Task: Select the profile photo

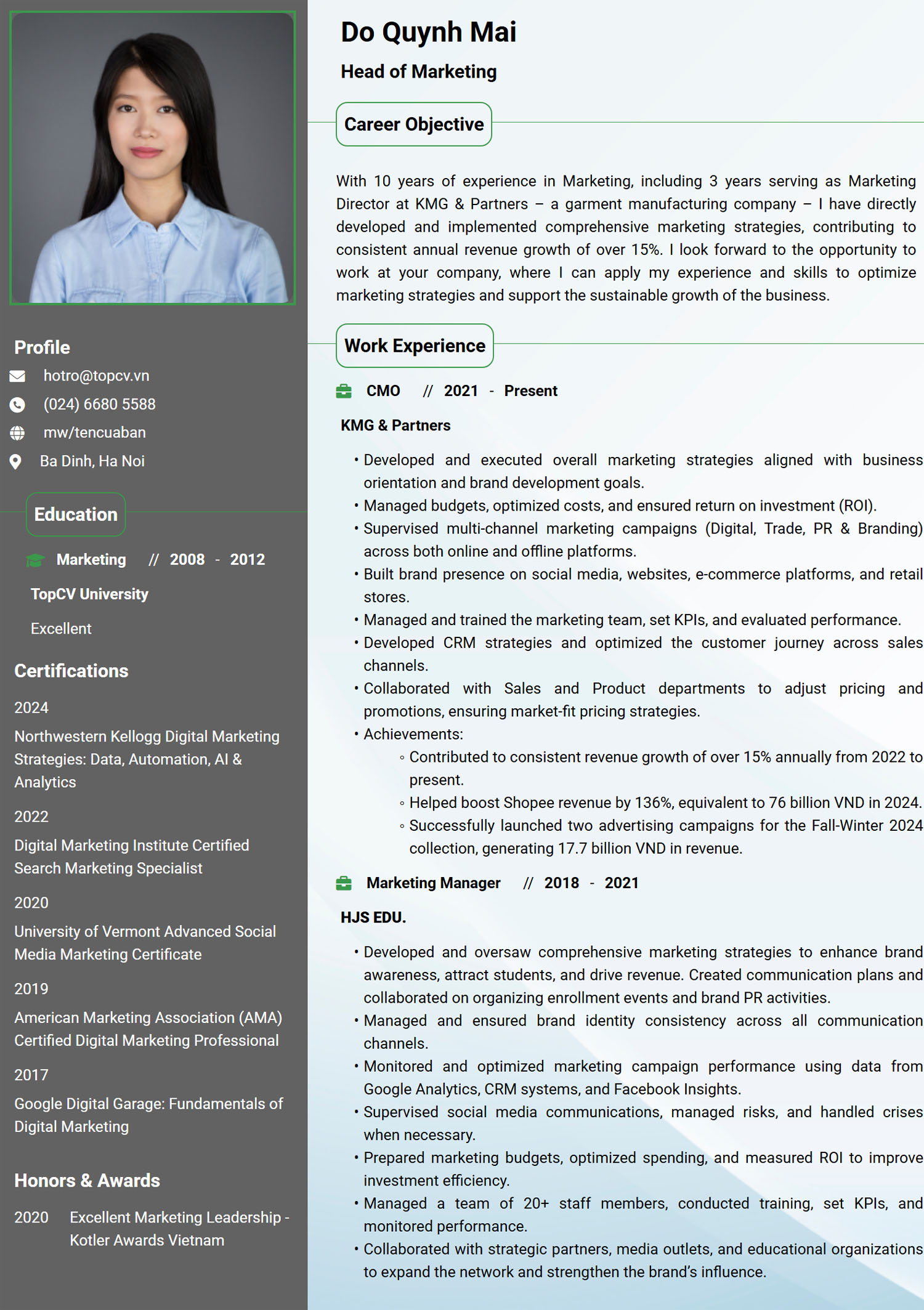Action: (153, 158)
